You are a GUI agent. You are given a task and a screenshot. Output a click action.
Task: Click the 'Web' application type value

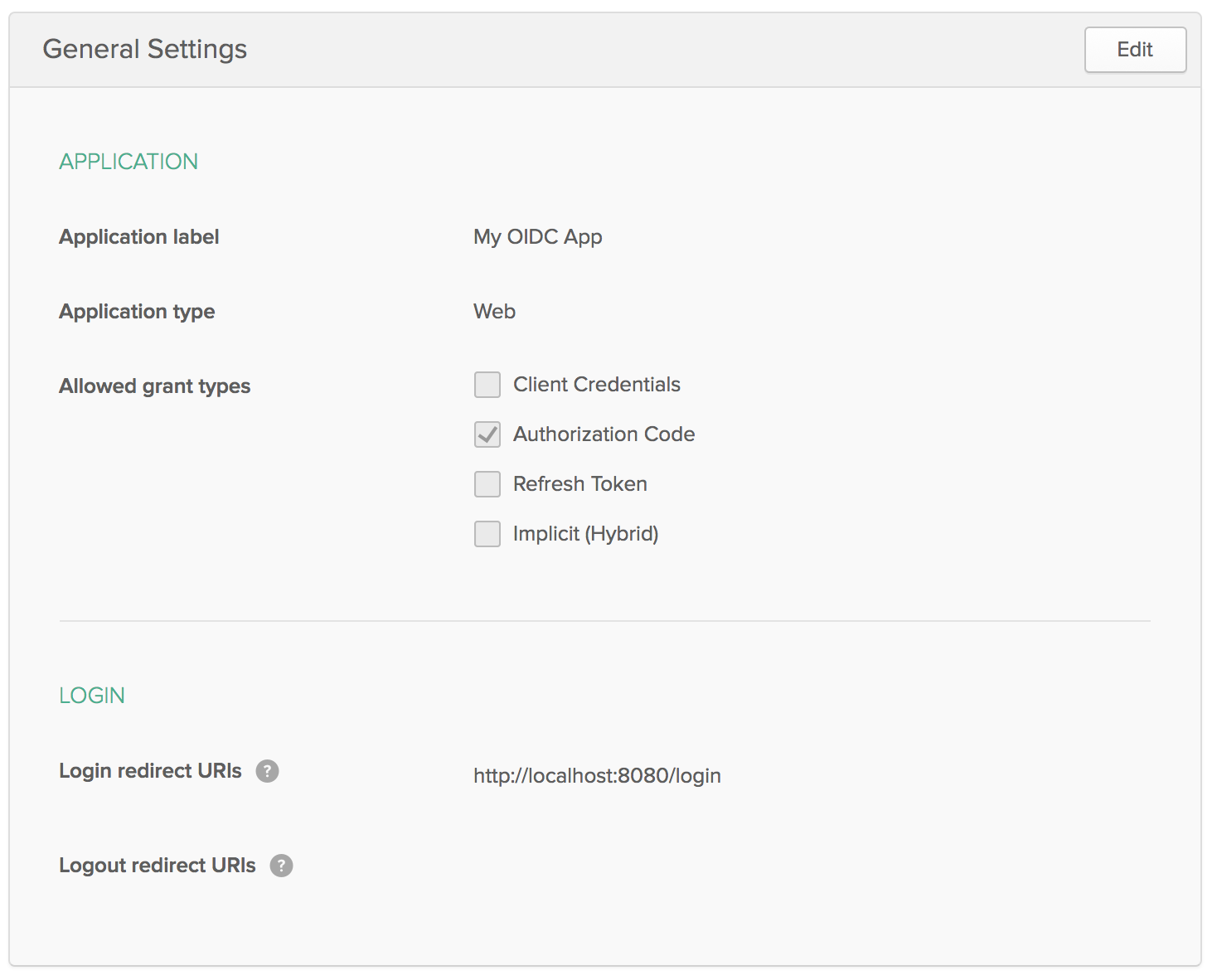coord(494,312)
